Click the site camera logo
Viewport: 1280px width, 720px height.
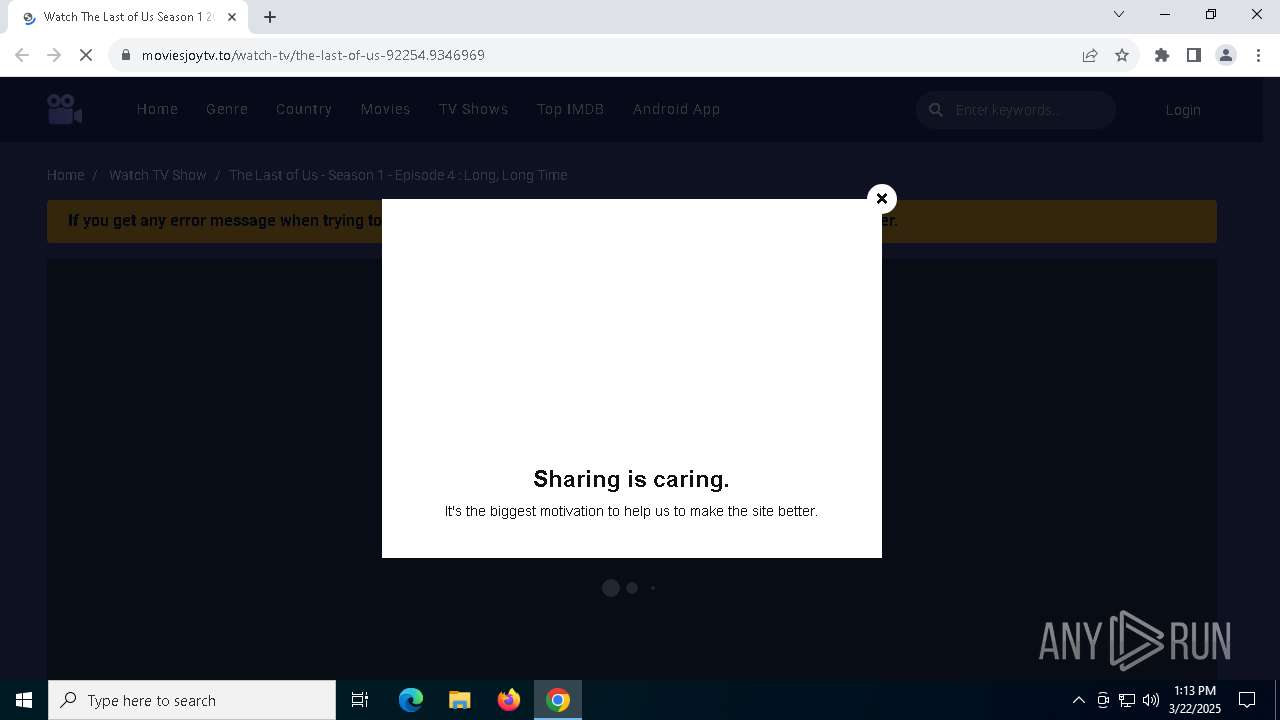(x=64, y=109)
